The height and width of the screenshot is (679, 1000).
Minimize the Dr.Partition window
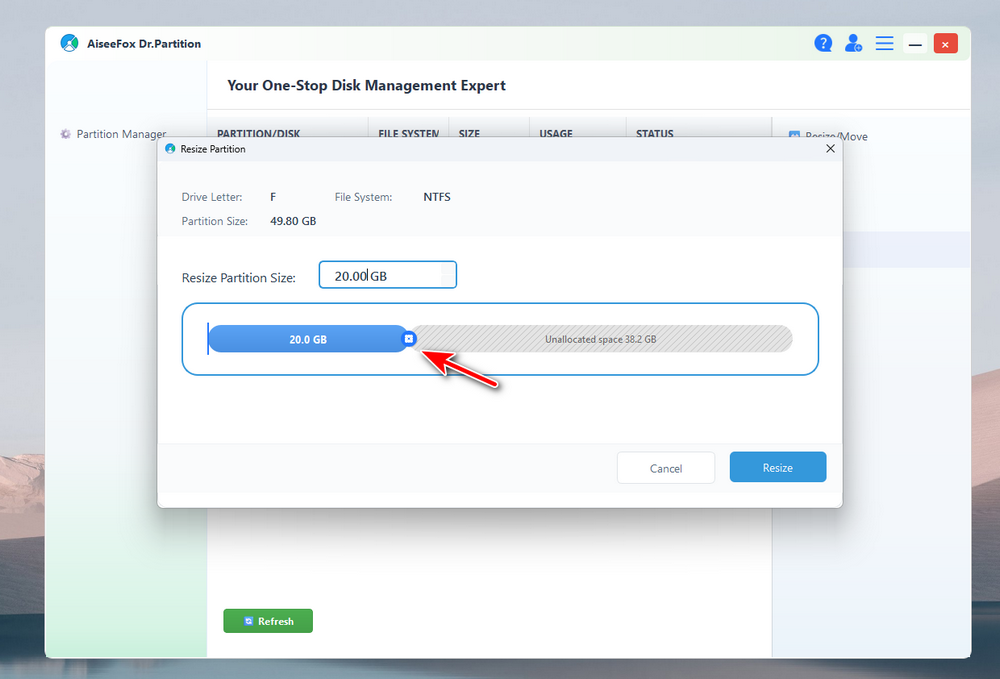click(x=914, y=43)
